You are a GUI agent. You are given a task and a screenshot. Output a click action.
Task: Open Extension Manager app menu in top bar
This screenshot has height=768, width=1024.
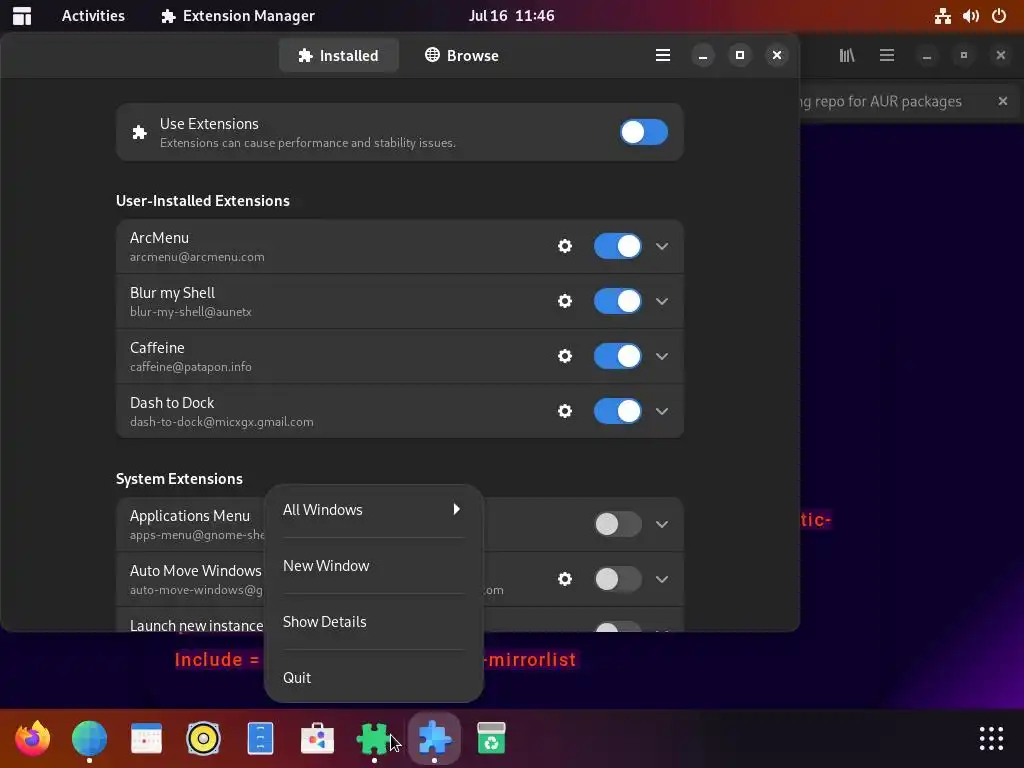click(x=238, y=16)
